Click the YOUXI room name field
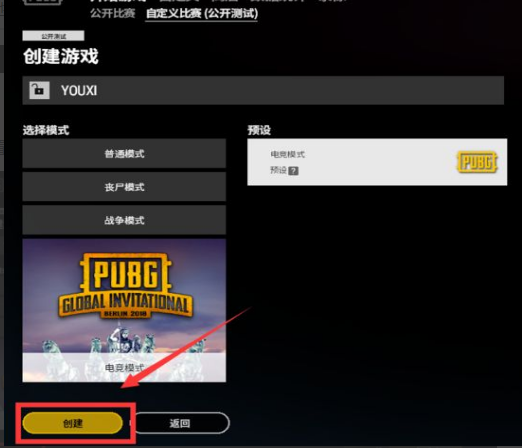 coord(263,90)
